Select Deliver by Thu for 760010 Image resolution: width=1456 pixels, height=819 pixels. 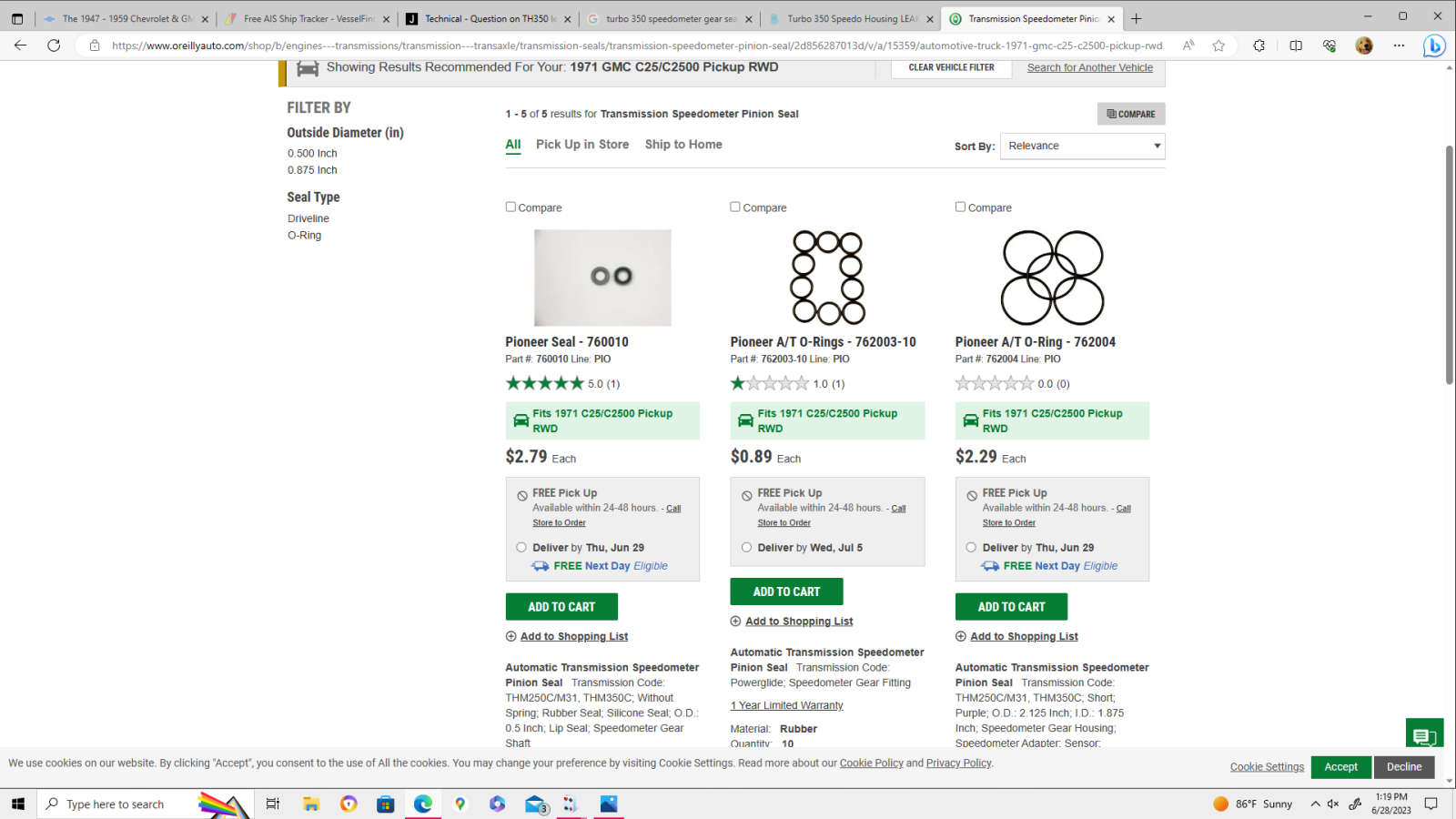521,548
